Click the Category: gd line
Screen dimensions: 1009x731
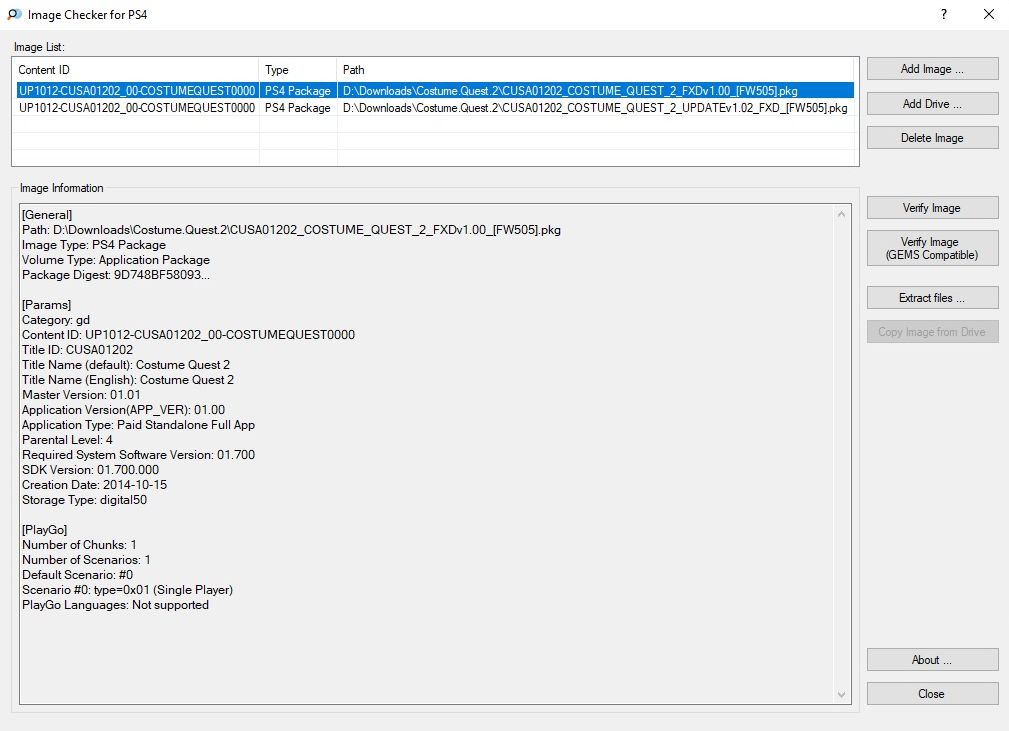click(56, 320)
